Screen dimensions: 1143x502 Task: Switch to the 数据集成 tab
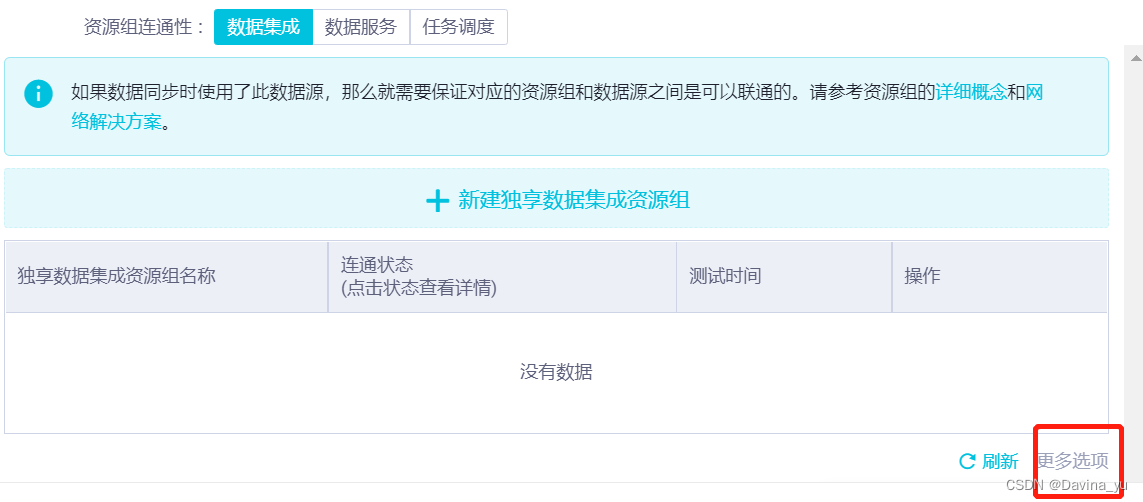[x=263, y=27]
